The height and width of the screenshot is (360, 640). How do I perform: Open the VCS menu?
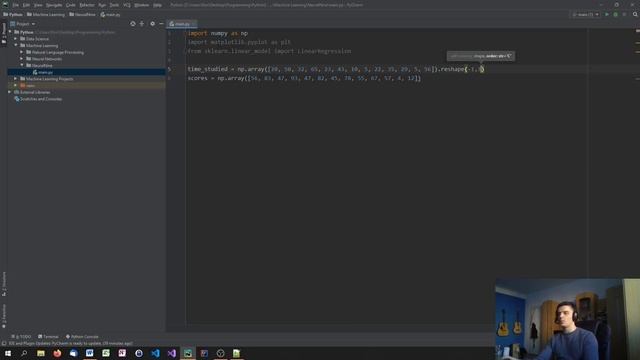127,5
